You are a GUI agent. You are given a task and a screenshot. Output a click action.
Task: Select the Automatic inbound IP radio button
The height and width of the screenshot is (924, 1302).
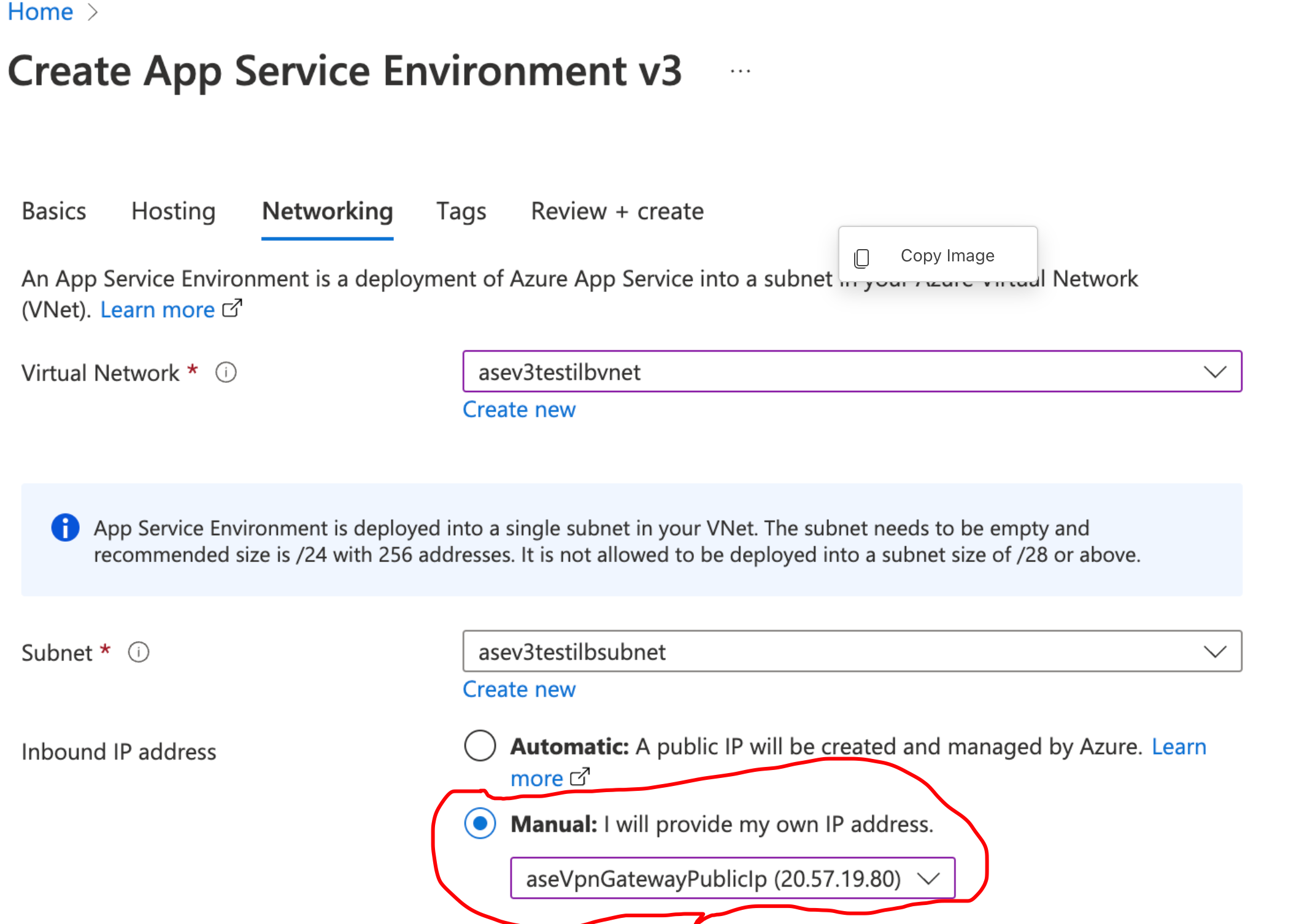(x=480, y=745)
